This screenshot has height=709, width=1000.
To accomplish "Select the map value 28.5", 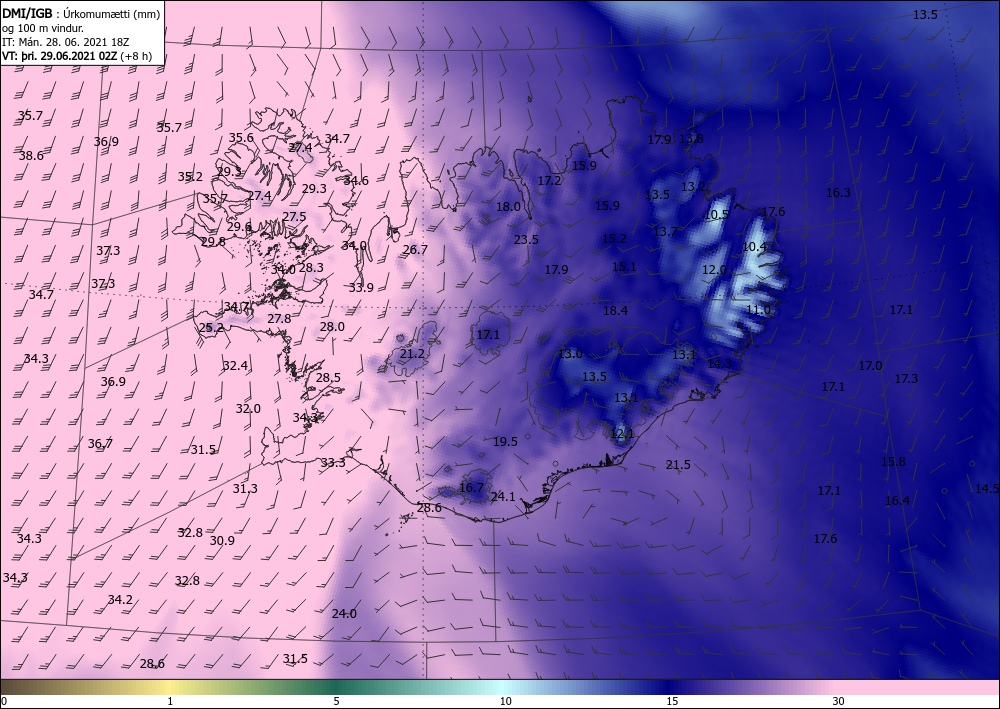I will click(328, 377).
